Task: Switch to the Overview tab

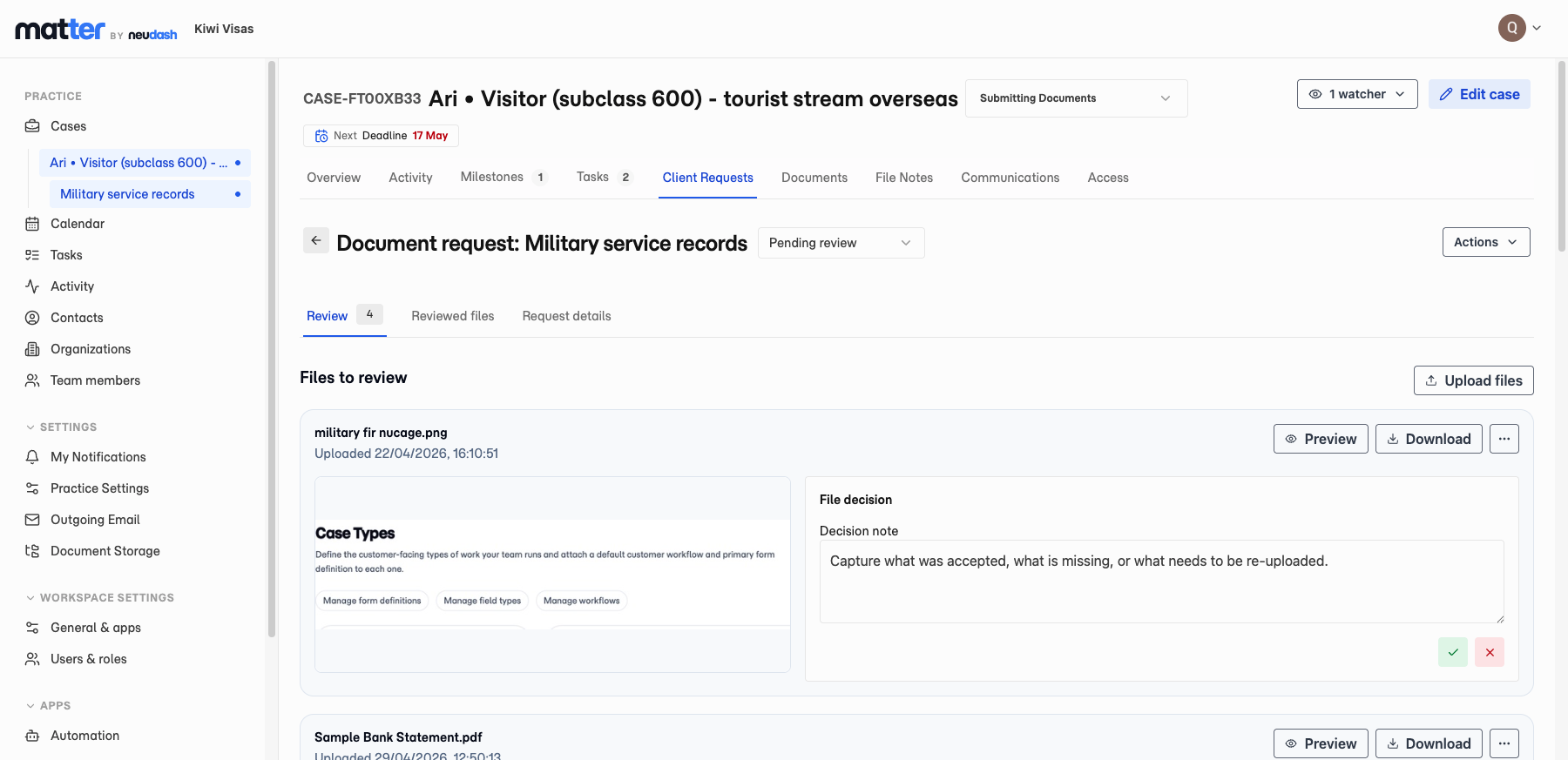Action: [x=334, y=178]
